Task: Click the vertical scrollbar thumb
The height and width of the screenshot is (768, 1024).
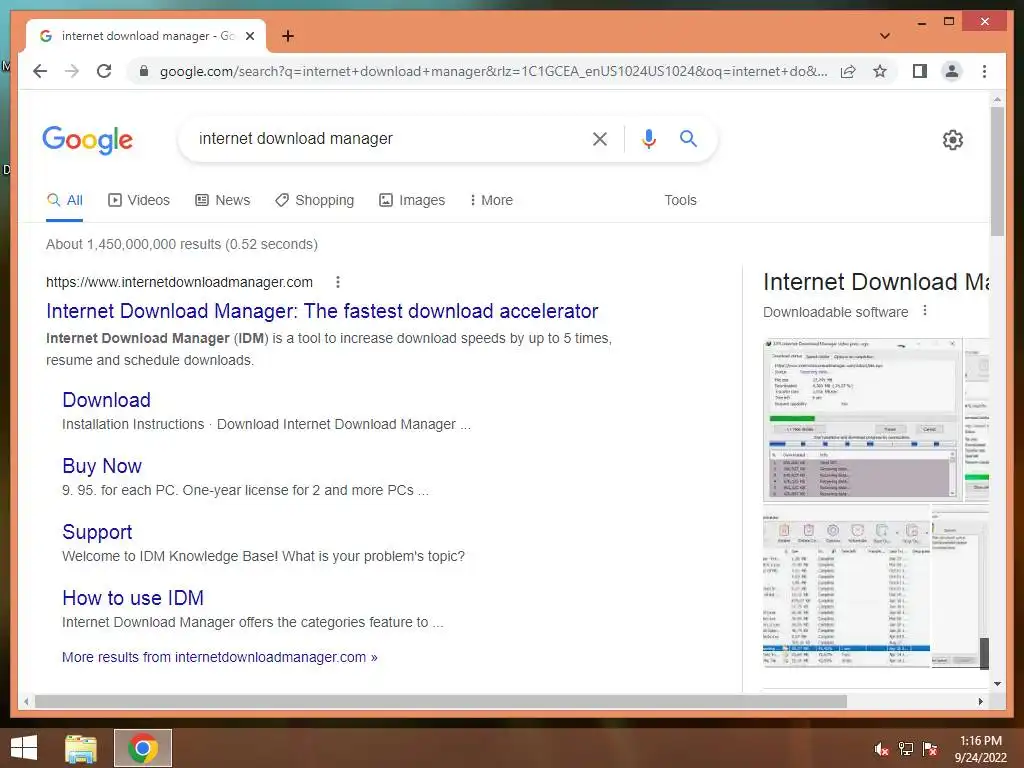Action: pos(997,171)
